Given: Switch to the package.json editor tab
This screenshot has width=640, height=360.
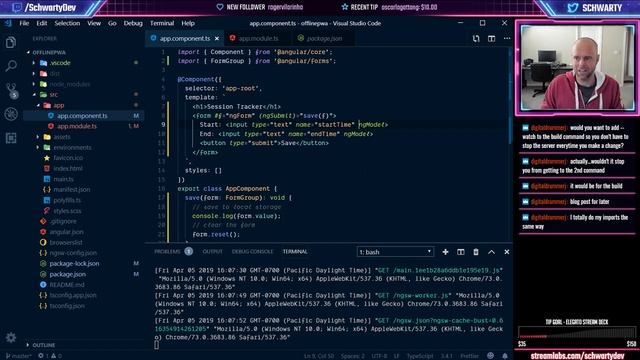Looking at the screenshot, I should click(x=324, y=38).
